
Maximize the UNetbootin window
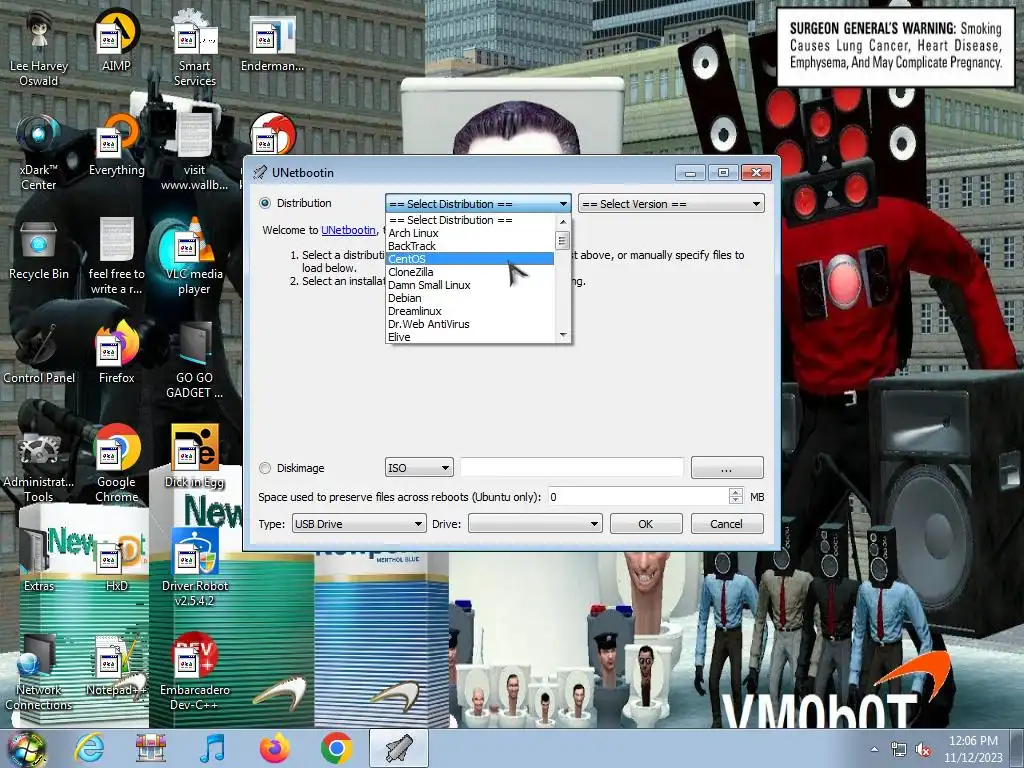point(723,173)
